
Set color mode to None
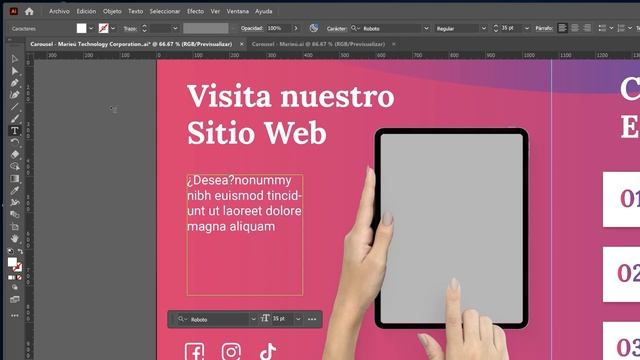click(x=19, y=278)
